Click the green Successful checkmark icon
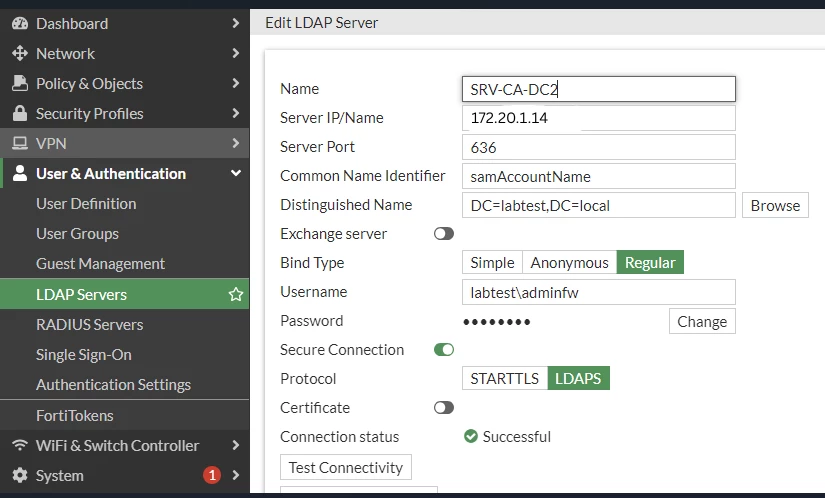The image size is (825, 498). (471, 436)
